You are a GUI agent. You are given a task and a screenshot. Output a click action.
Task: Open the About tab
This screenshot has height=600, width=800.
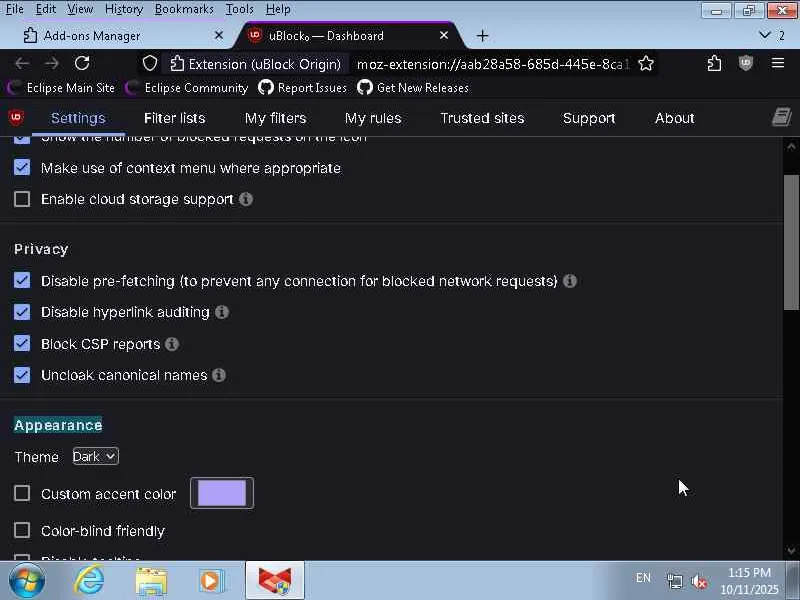click(674, 118)
